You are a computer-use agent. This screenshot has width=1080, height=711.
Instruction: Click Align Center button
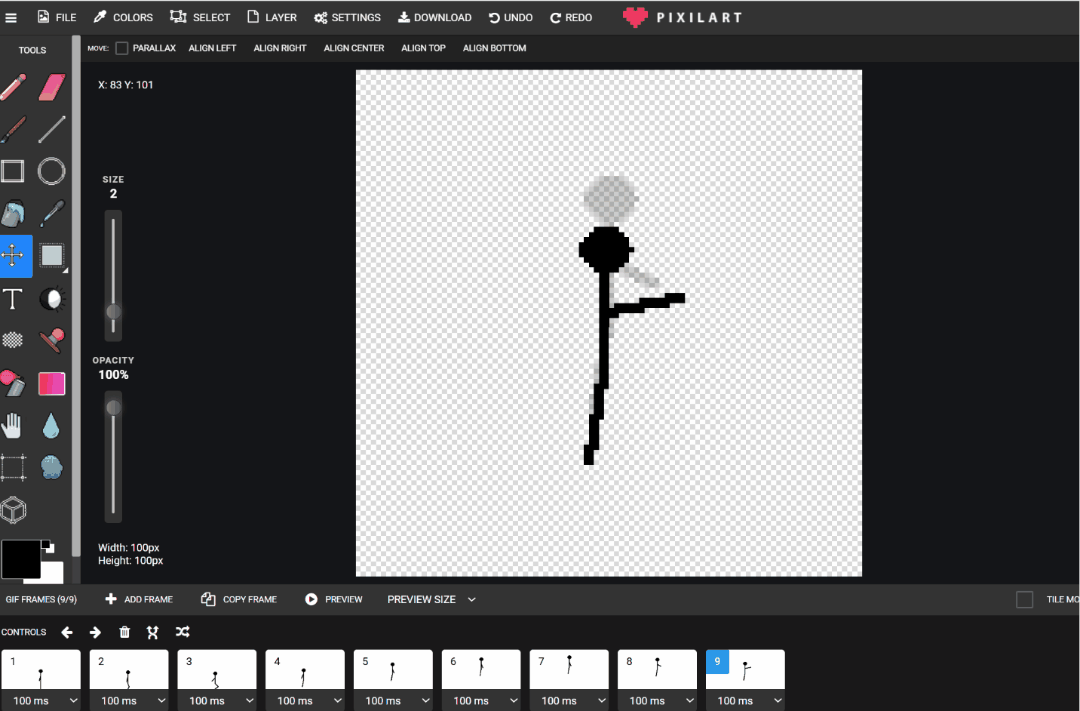click(354, 48)
